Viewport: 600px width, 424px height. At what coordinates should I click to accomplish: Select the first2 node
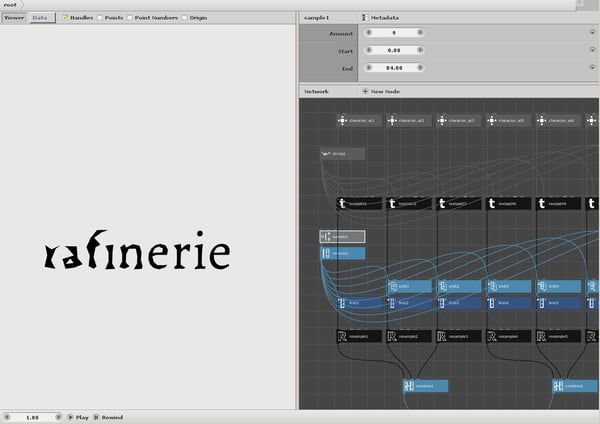click(409, 303)
